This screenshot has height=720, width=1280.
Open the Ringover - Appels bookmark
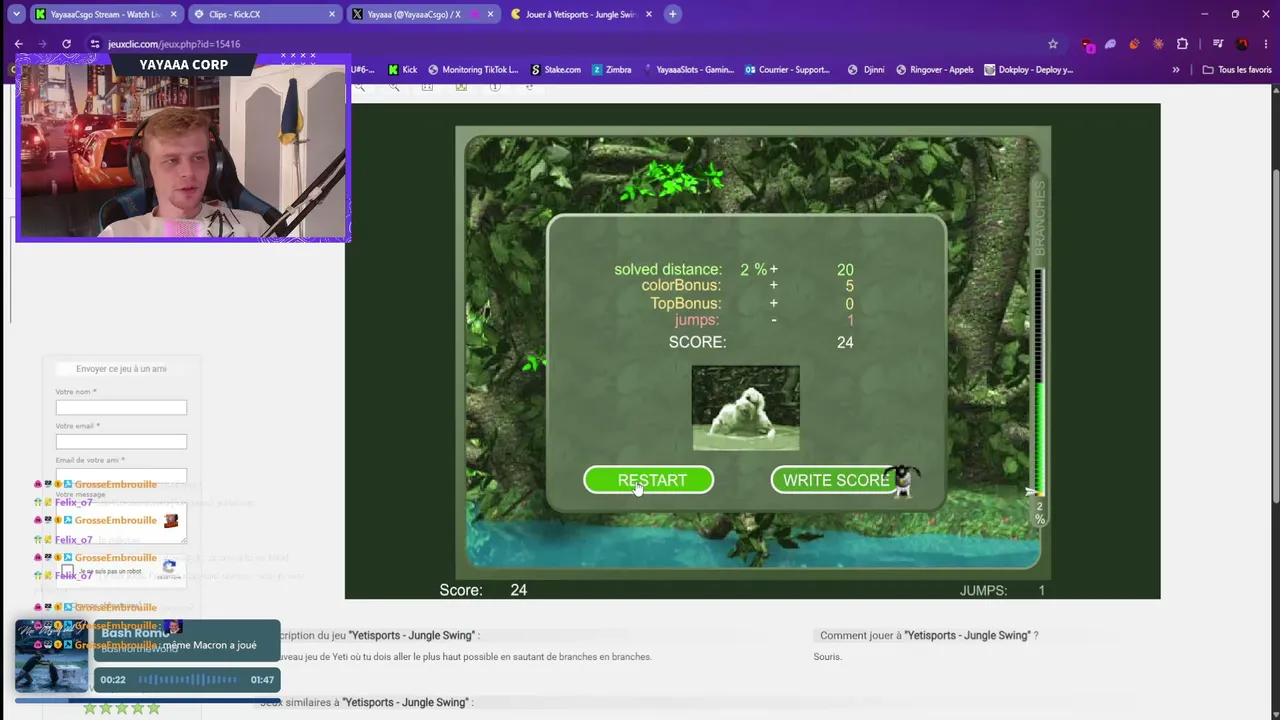935,70
